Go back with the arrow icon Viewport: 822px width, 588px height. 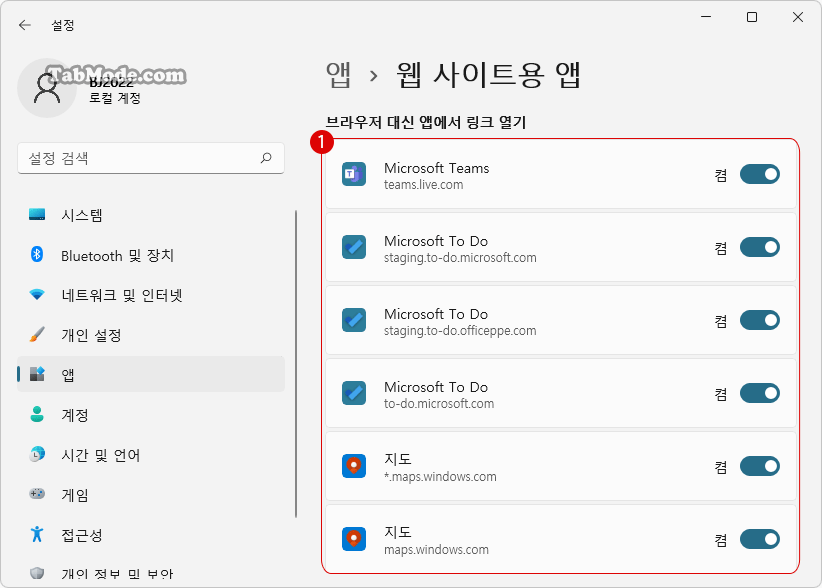25,25
